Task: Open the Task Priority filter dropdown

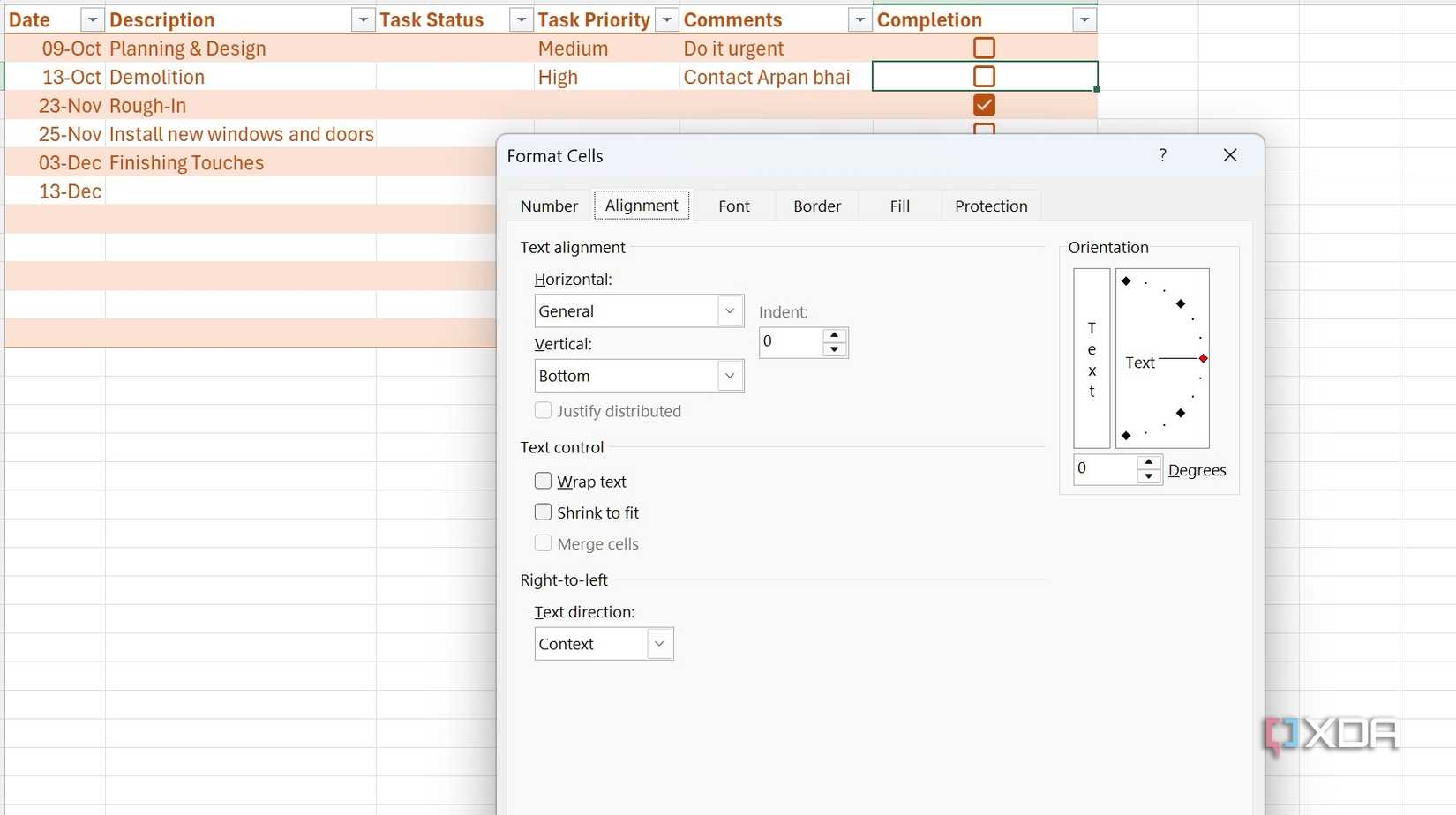Action: (666, 19)
